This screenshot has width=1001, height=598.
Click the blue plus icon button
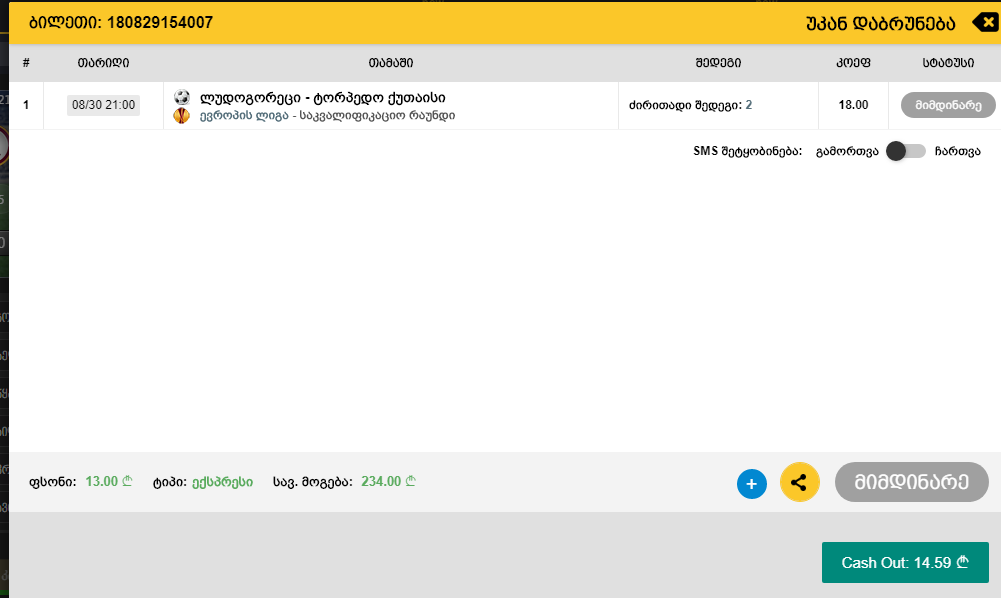point(751,484)
